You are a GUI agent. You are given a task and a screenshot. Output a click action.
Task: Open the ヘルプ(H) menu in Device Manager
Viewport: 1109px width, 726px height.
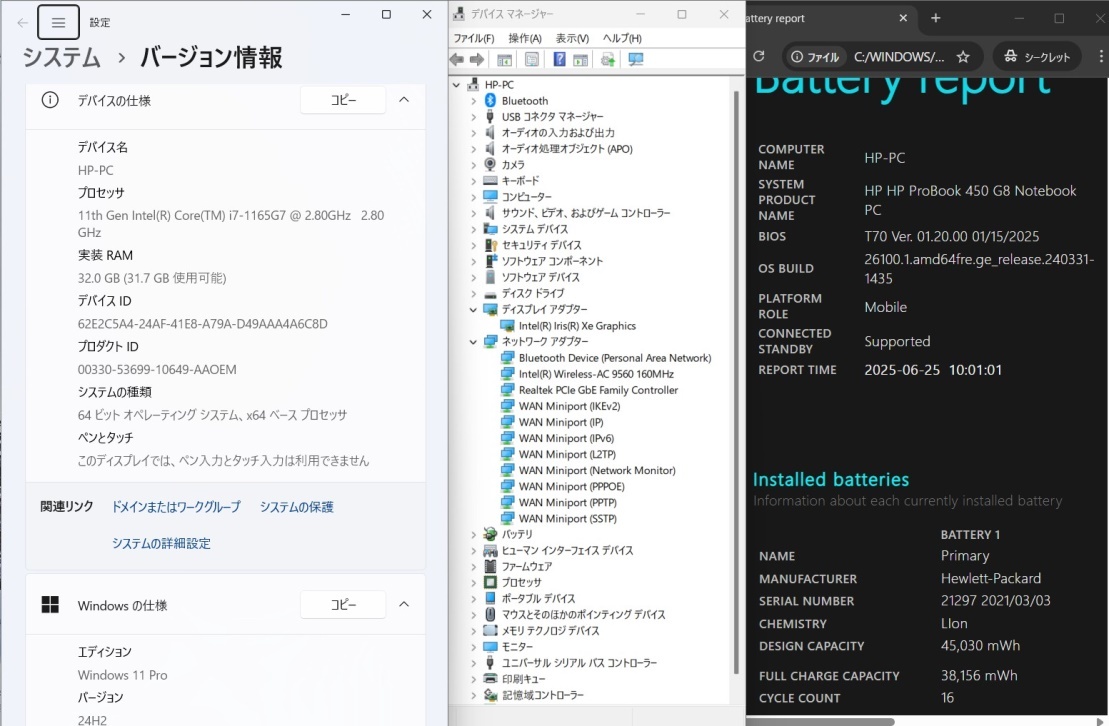(x=622, y=38)
